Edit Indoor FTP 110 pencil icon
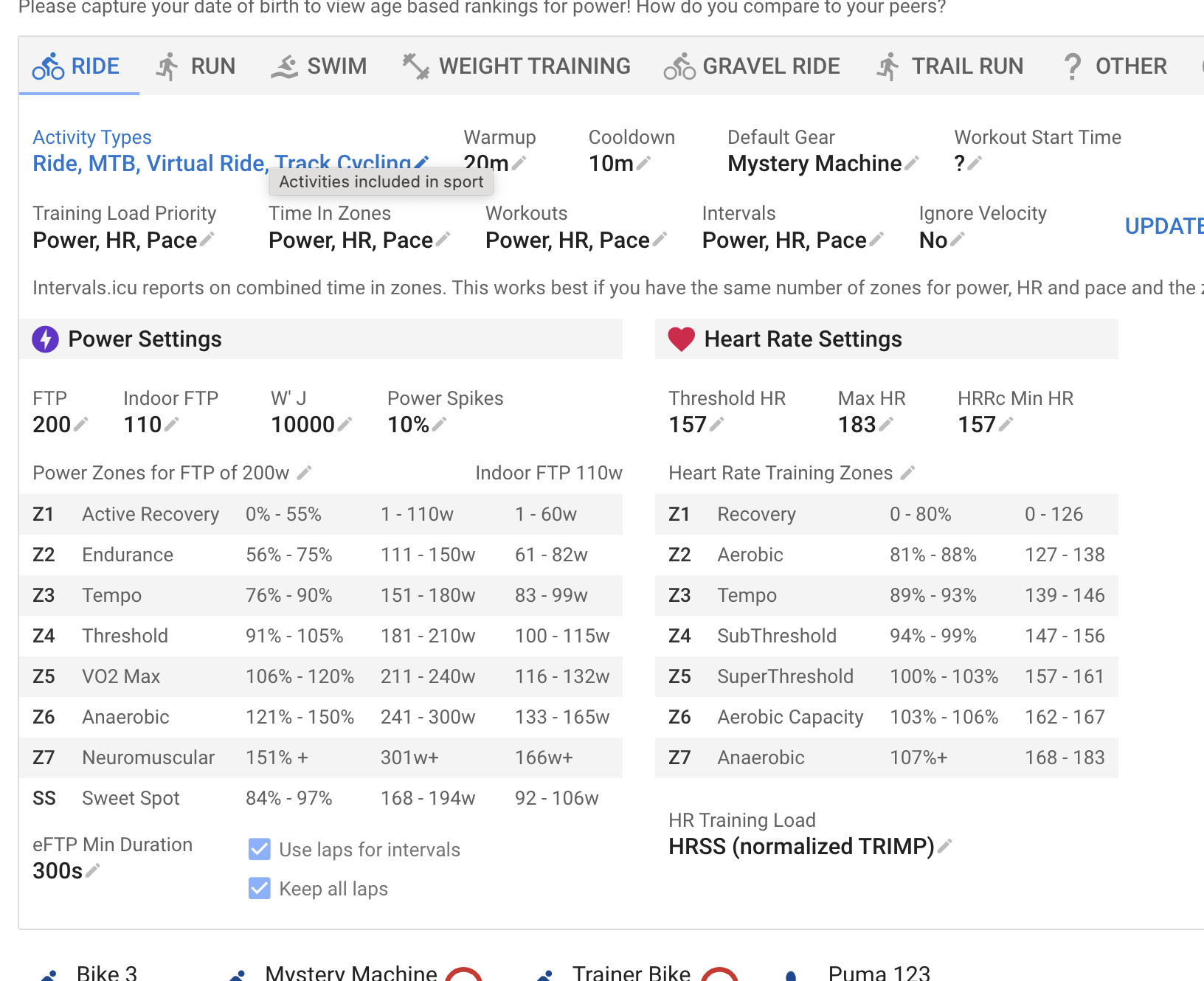Screen dimensions: 1204x981 point(171,423)
